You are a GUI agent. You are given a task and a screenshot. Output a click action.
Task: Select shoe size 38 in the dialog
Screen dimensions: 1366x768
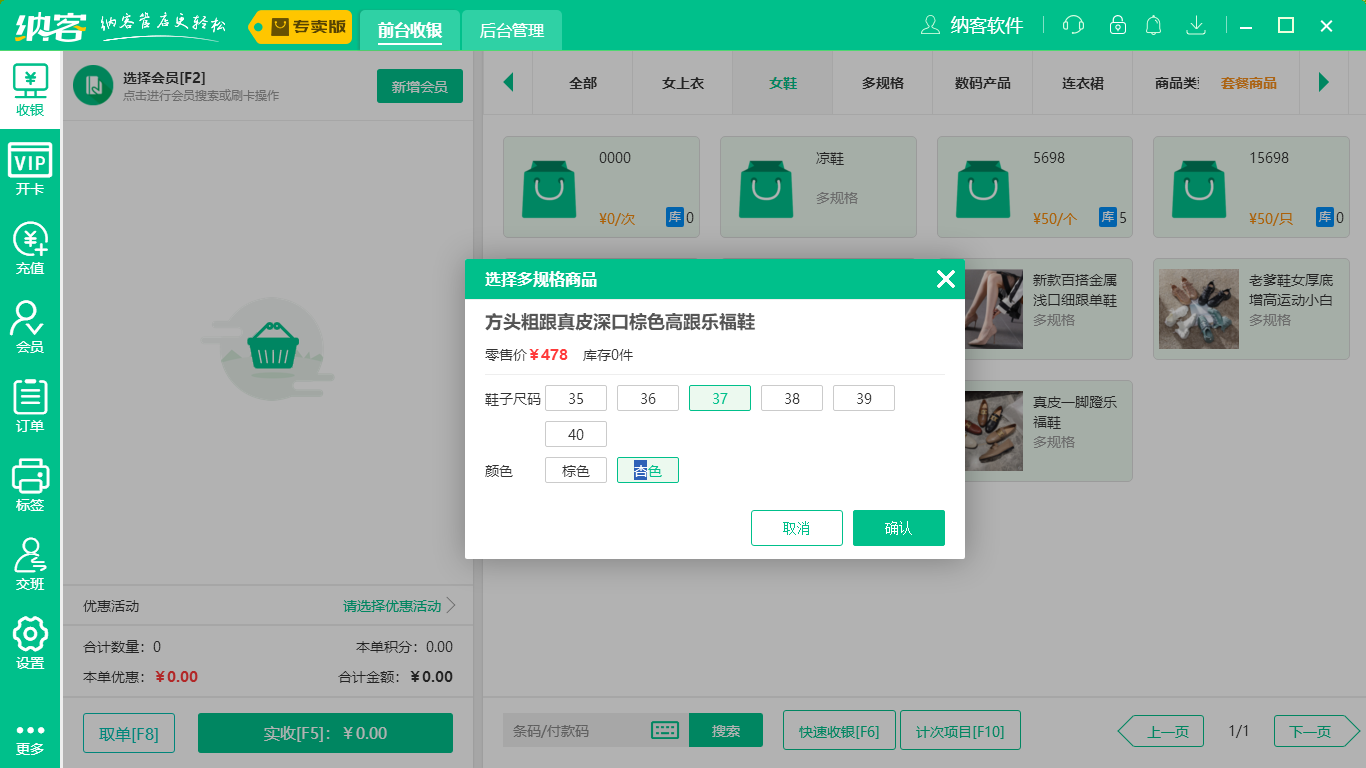pyautogui.click(x=791, y=397)
